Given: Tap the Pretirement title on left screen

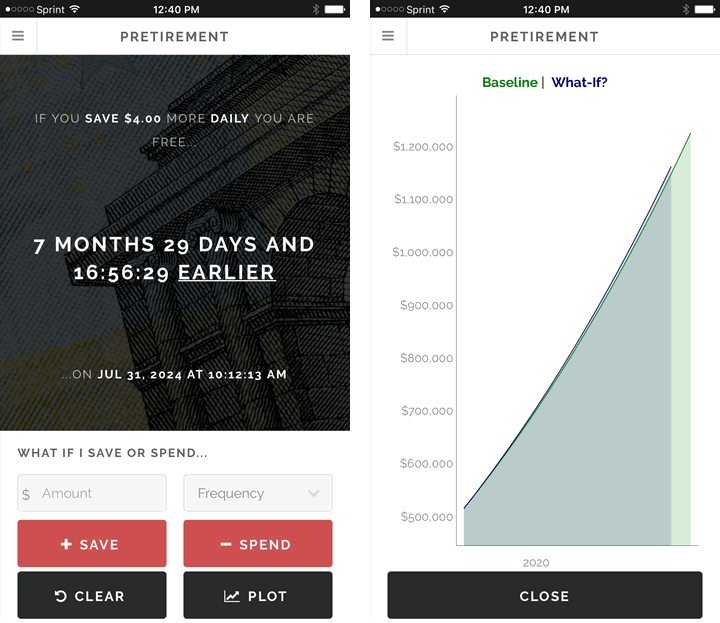Looking at the screenshot, I should pyautogui.click(x=175, y=37).
